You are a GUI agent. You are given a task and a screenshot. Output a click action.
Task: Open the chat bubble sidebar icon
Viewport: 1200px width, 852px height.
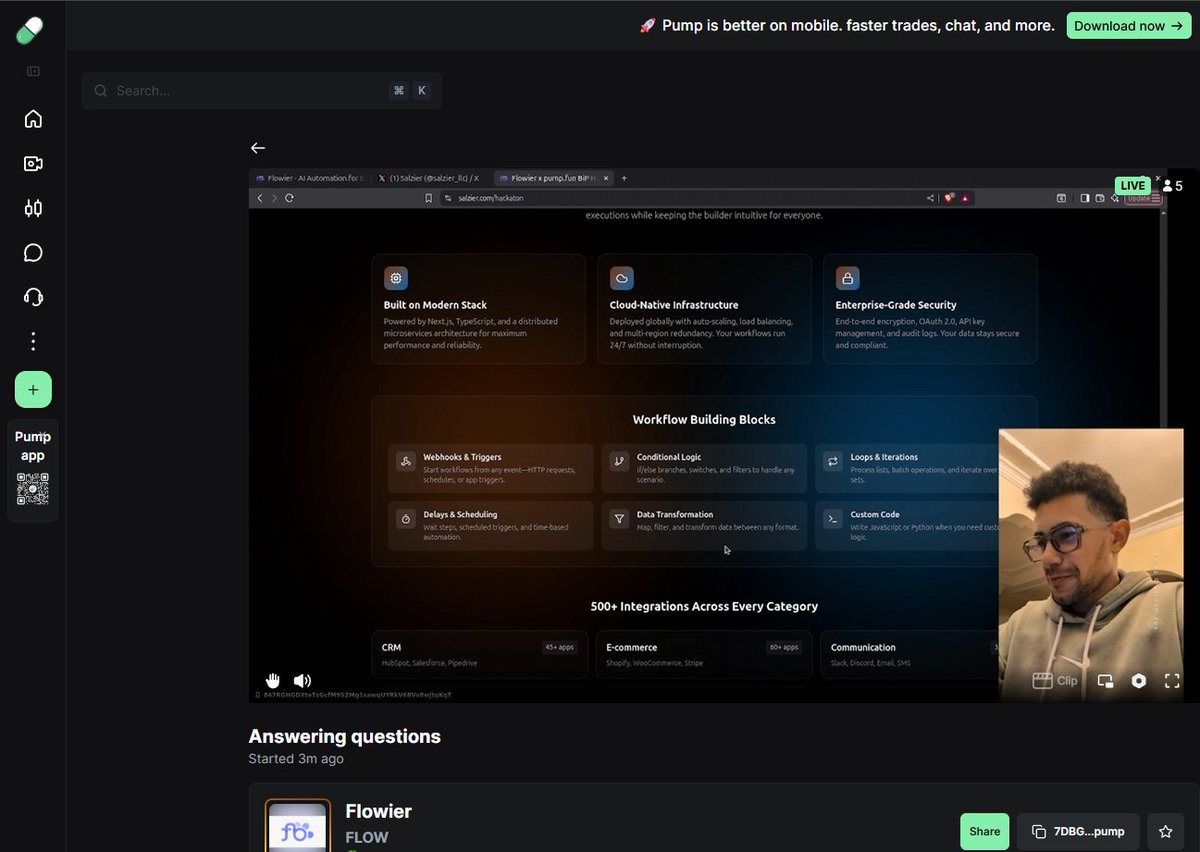(x=33, y=252)
